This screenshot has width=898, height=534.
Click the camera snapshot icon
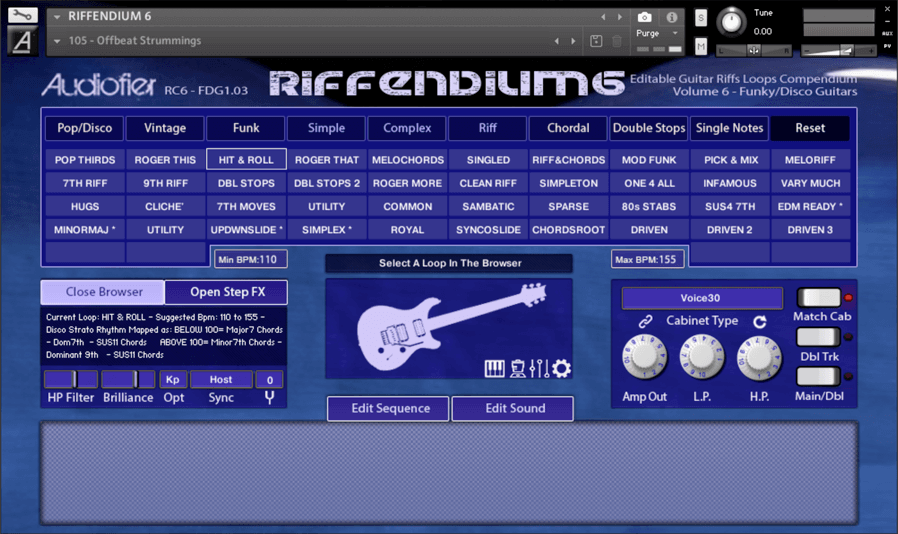coord(645,17)
